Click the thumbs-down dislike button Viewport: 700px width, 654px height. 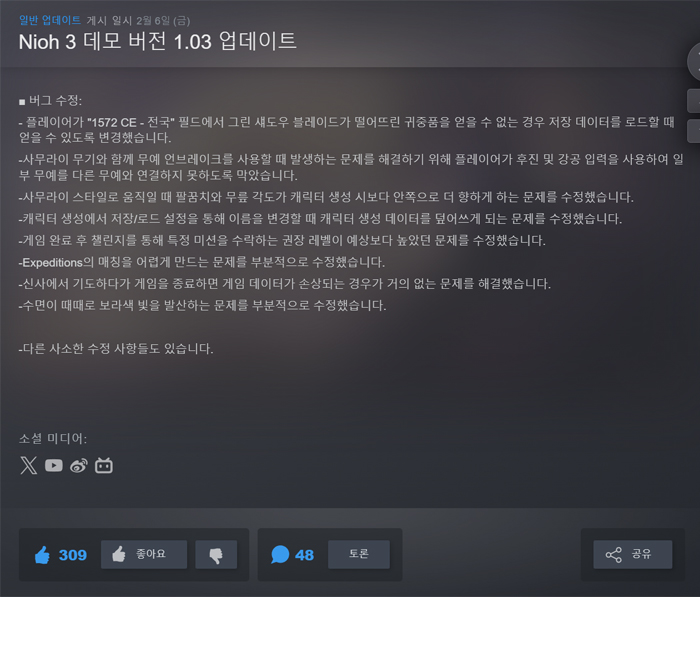click(216, 554)
